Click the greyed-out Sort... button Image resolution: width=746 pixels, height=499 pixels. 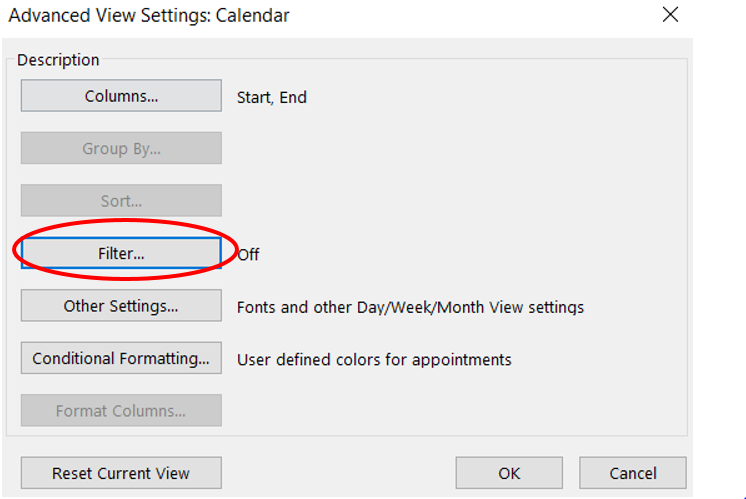tap(121, 200)
